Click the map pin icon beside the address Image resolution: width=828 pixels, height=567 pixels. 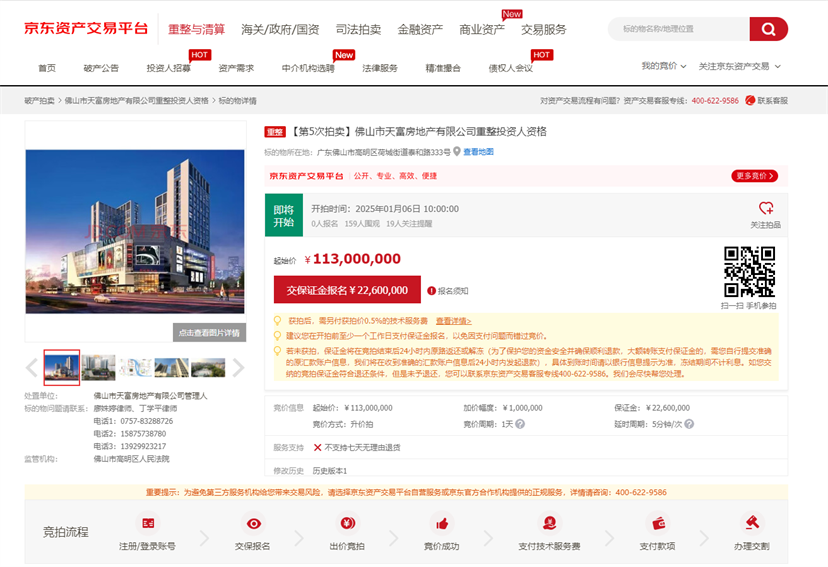(457, 152)
